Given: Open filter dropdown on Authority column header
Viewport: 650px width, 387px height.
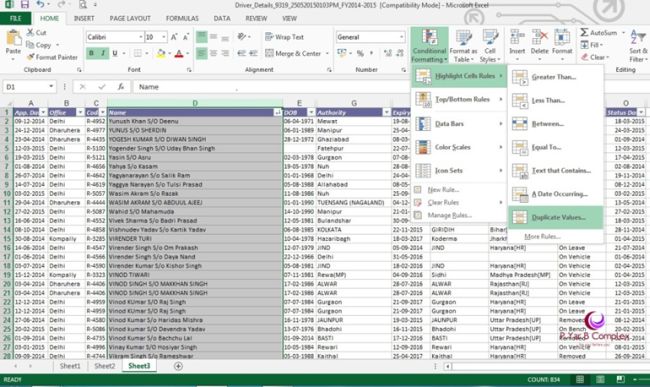Looking at the screenshot, I should [x=386, y=112].
